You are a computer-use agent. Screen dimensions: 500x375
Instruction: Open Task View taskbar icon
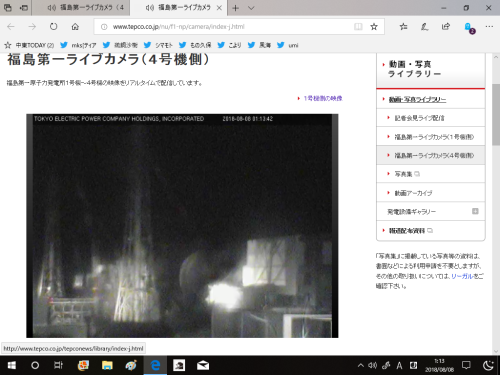click(58, 366)
